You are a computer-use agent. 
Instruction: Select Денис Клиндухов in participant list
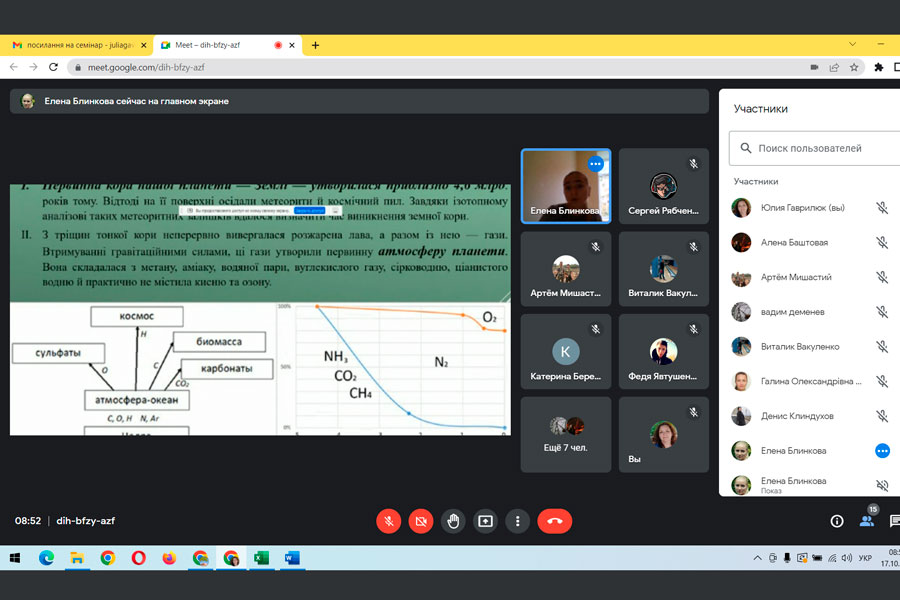(809, 416)
